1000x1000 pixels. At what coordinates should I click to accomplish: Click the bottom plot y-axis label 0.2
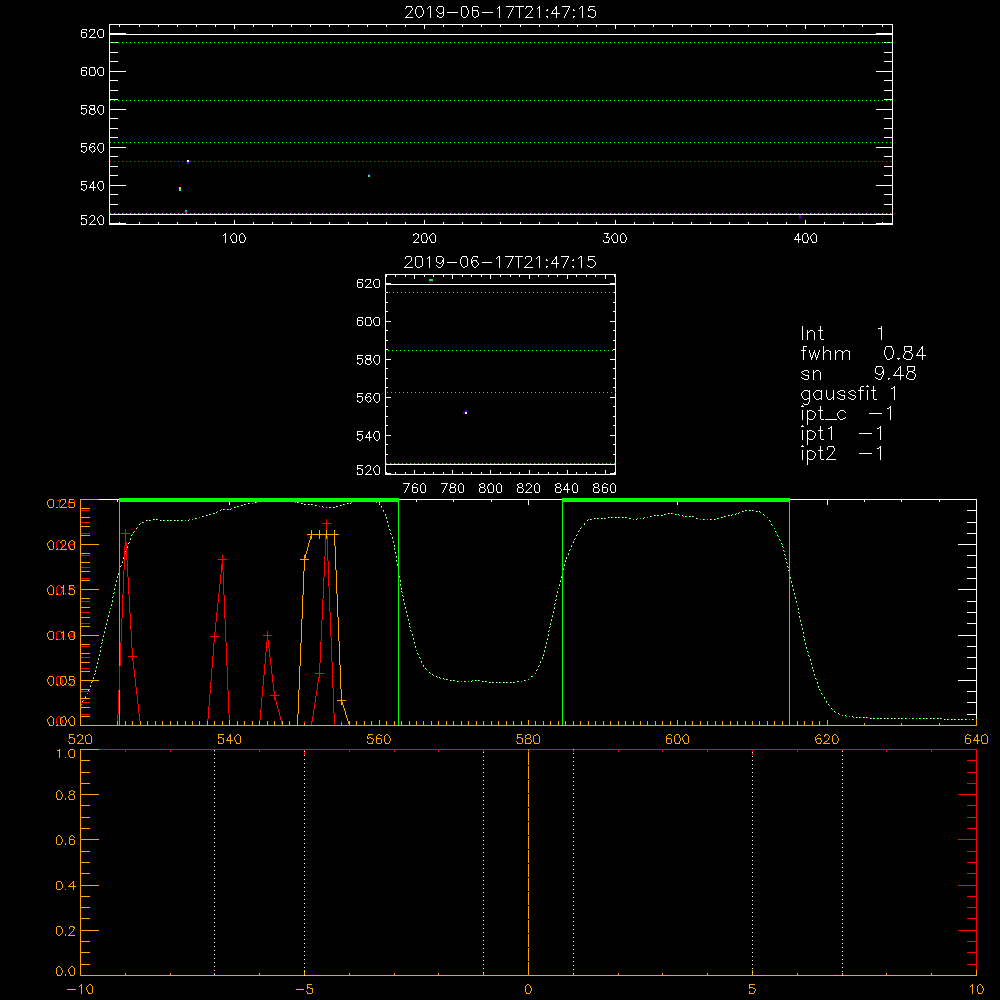pyautogui.click(x=66, y=931)
